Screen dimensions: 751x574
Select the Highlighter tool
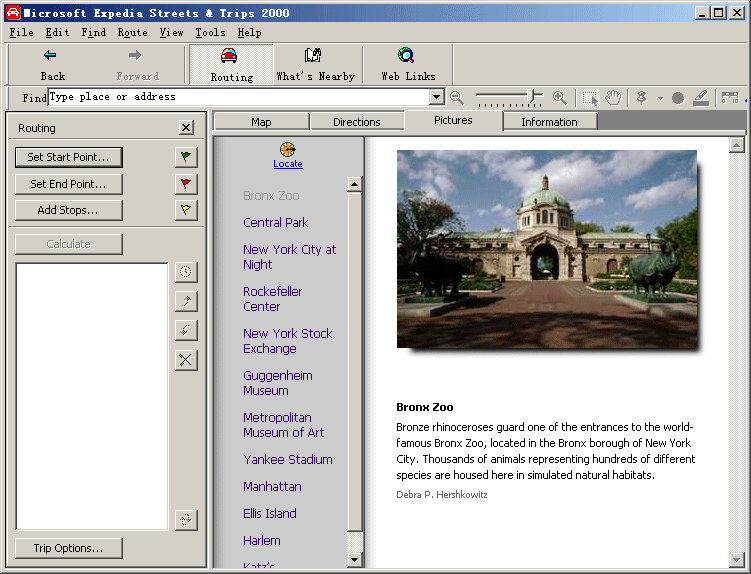[701, 98]
